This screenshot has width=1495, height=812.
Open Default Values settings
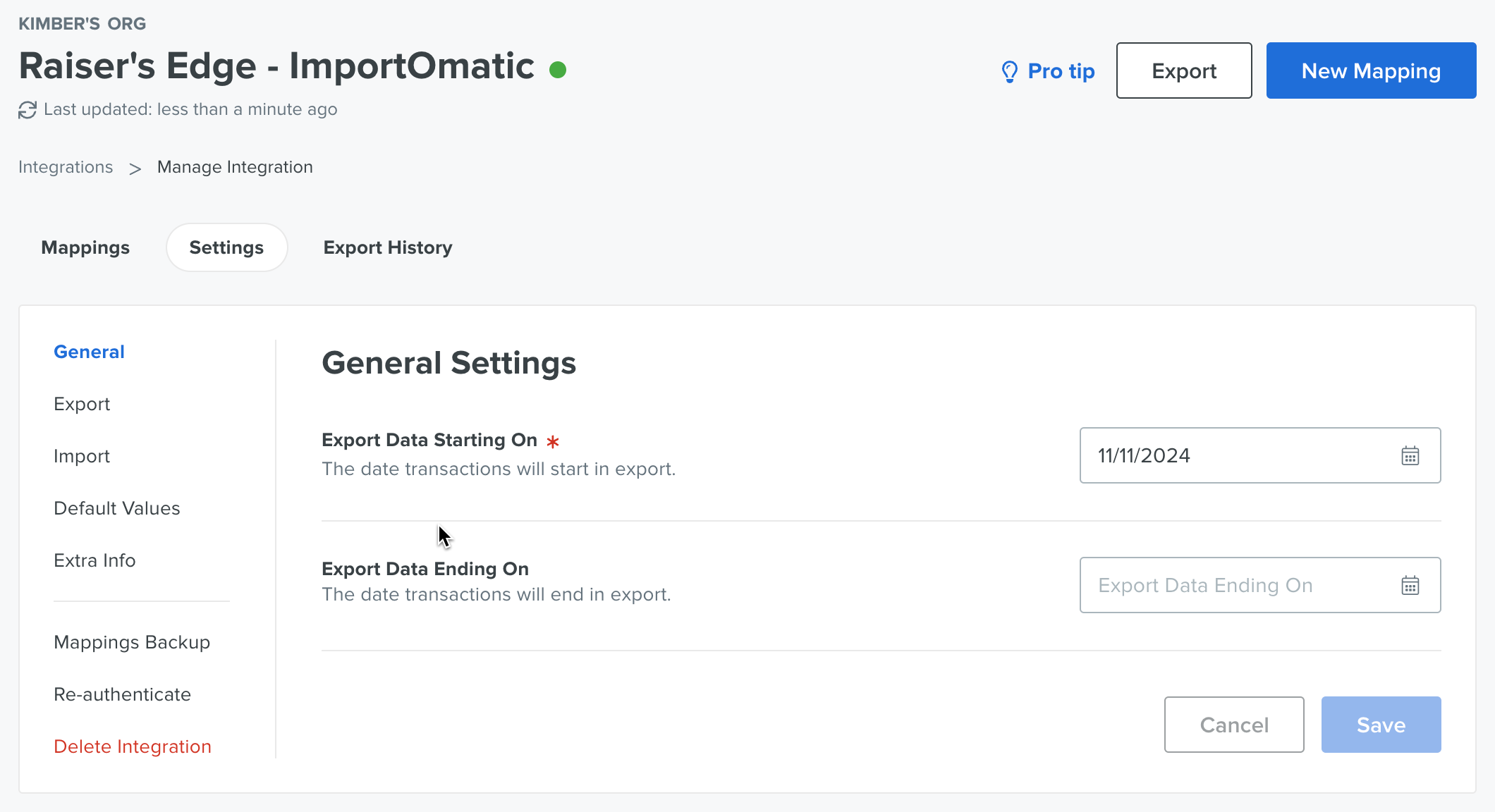117,508
